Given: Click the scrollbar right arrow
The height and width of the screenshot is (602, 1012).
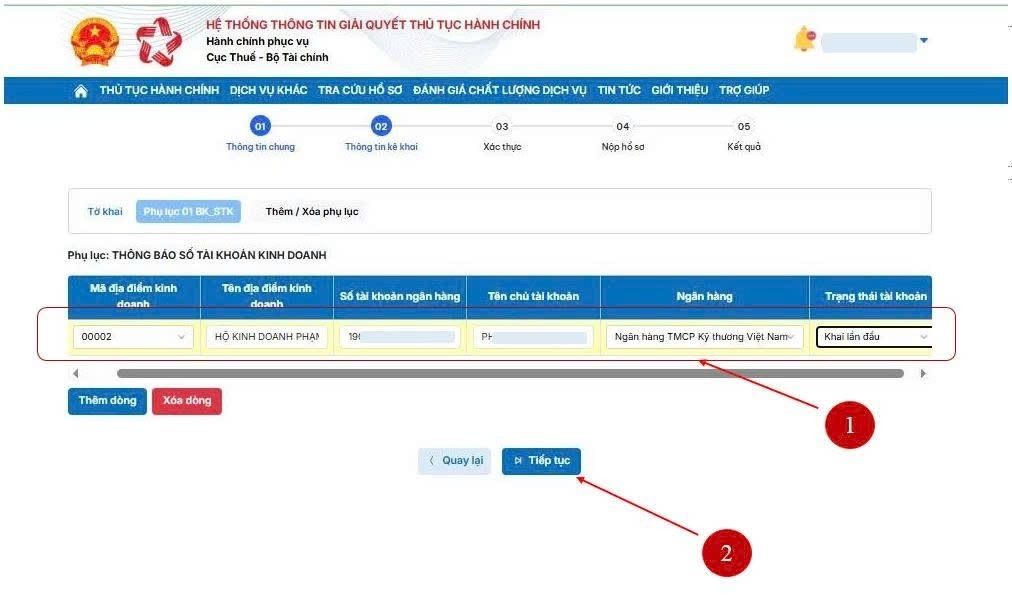Looking at the screenshot, I should [x=922, y=373].
